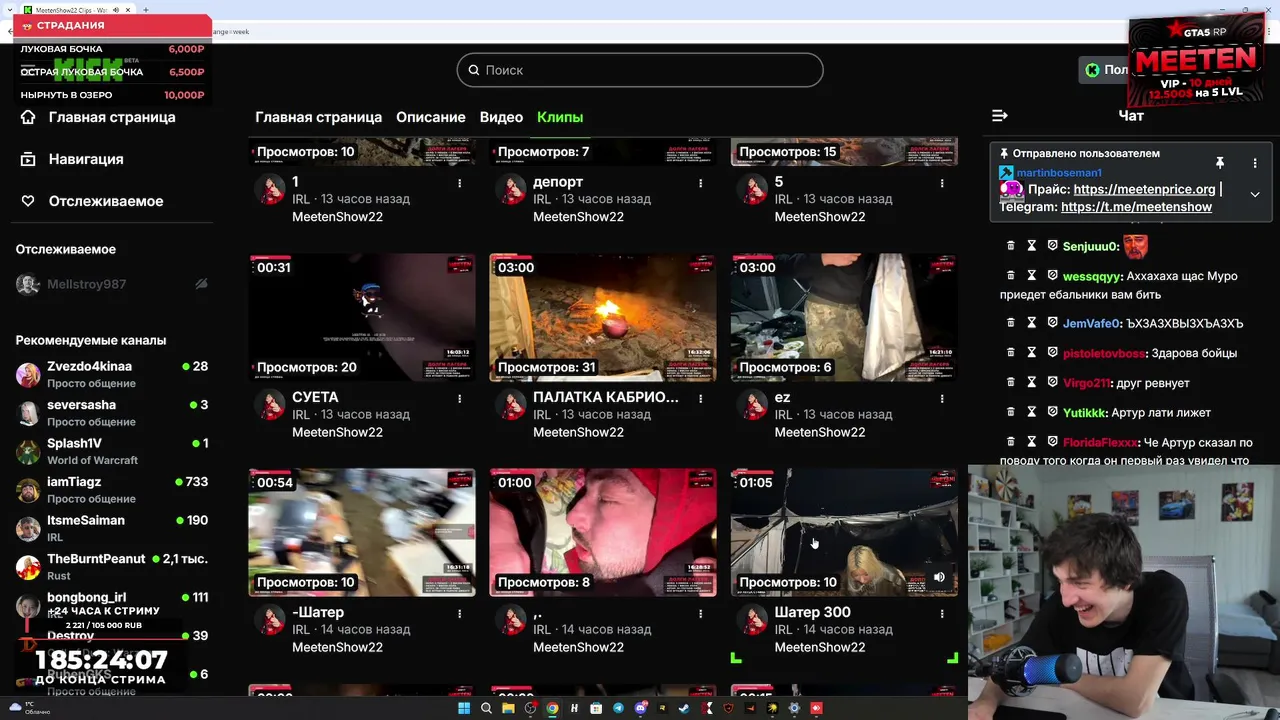This screenshot has height=720, width=1280.
Task: Unpin the pinned chat message
Action: [x=1220, y=162]
